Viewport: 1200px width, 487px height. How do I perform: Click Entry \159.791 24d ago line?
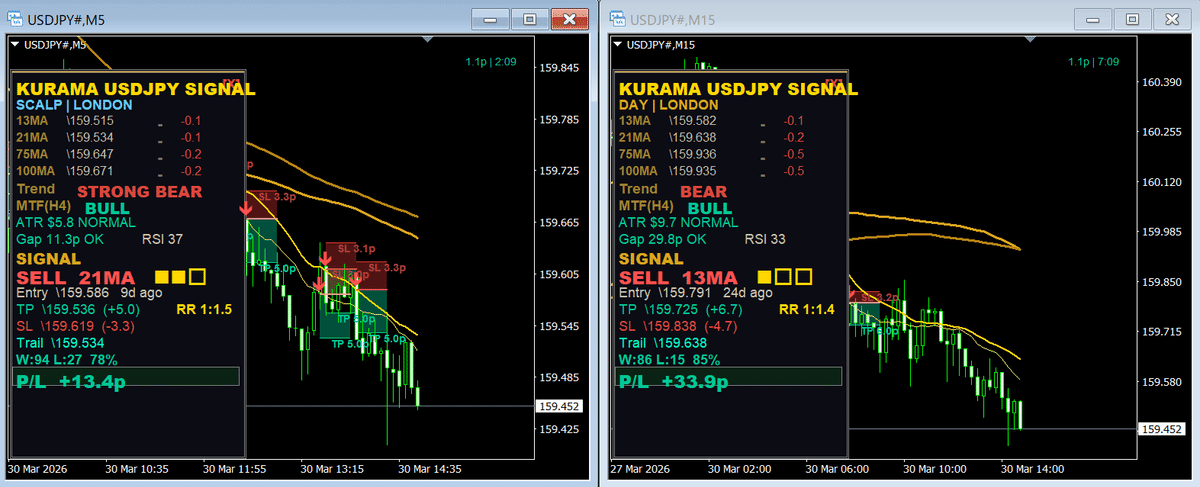click(x=696, y=293)
